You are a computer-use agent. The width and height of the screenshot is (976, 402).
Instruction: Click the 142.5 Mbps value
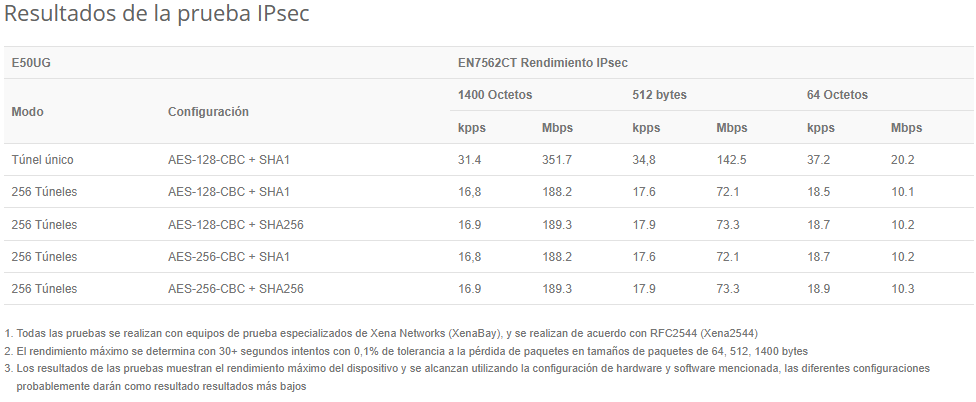(x=732, y=160)
